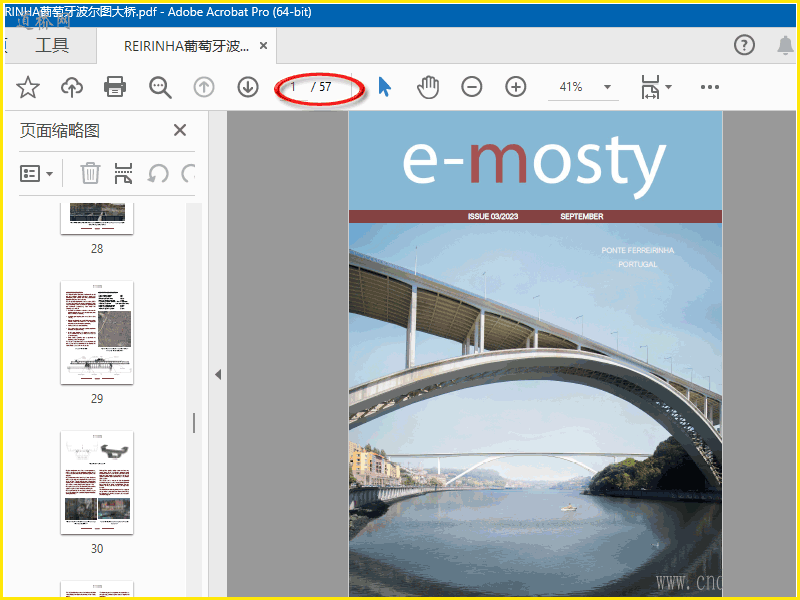The image size is (800, 600).
Task: Click the page layout icon beside trash
Action: point(123,173)
